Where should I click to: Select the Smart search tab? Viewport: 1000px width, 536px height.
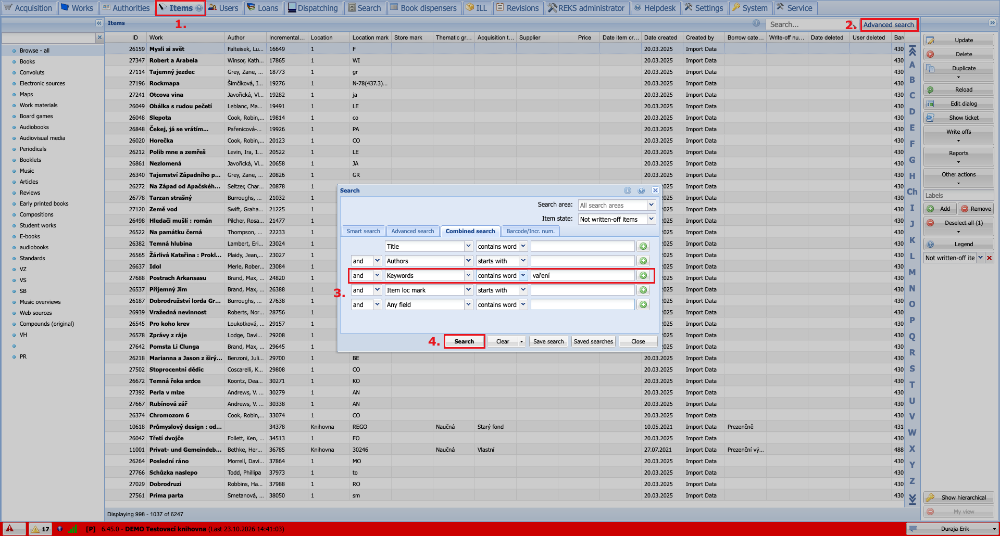click(x=363, y=230)
